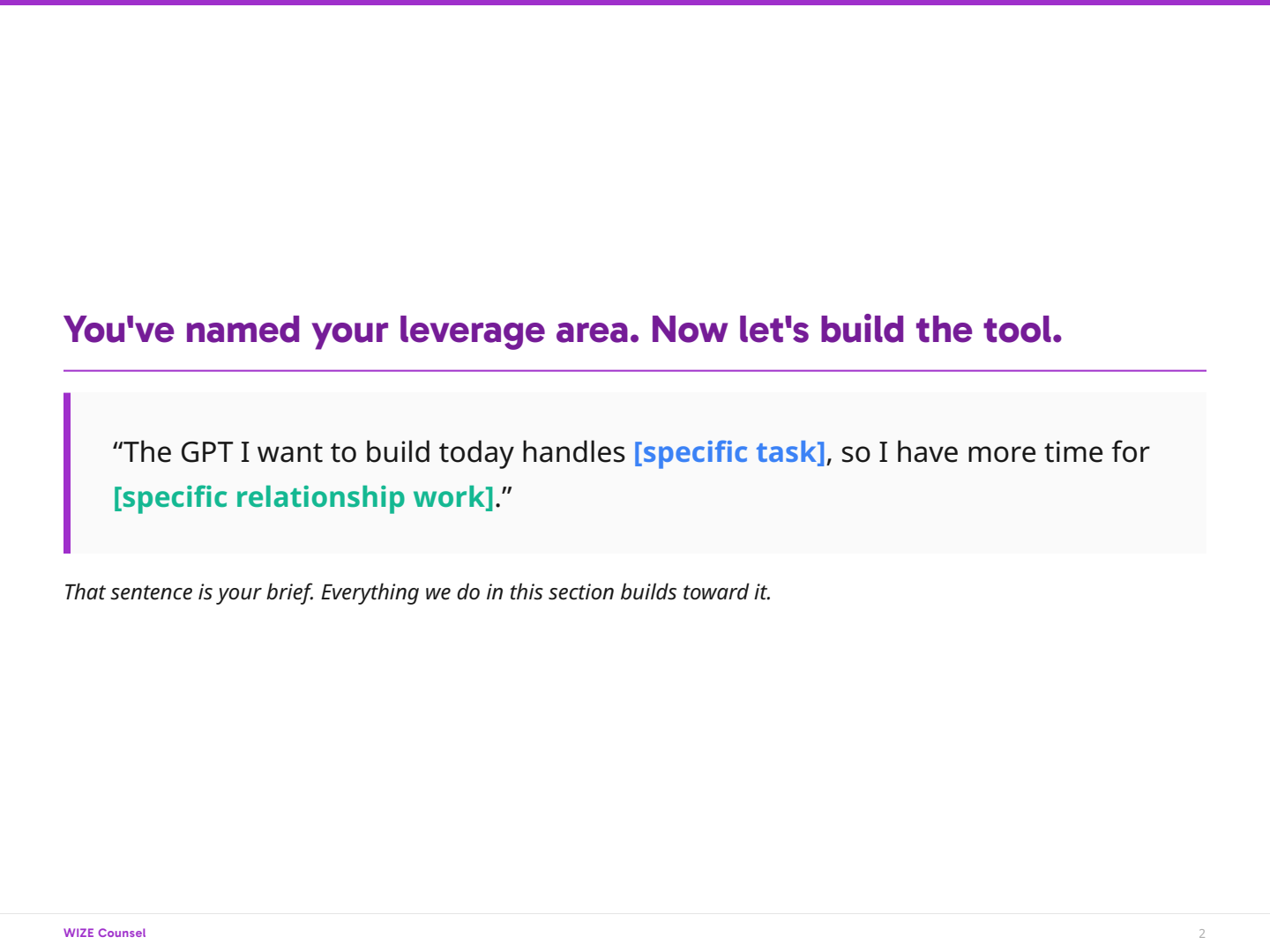Click the opening quotation mark before "The GPT"
Viewport: 1270px width, 952px height.
[117, 450]
